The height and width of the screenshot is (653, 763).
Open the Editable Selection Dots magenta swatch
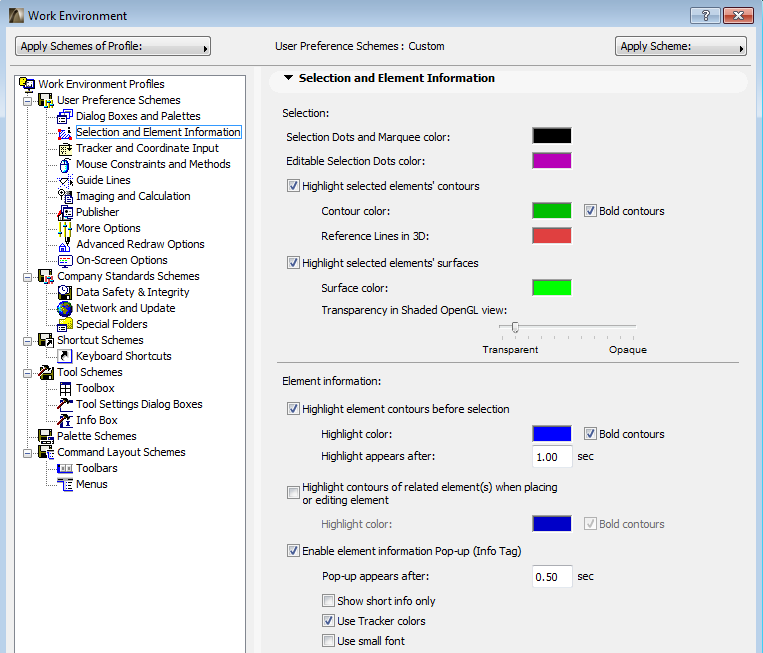(552, 161)
